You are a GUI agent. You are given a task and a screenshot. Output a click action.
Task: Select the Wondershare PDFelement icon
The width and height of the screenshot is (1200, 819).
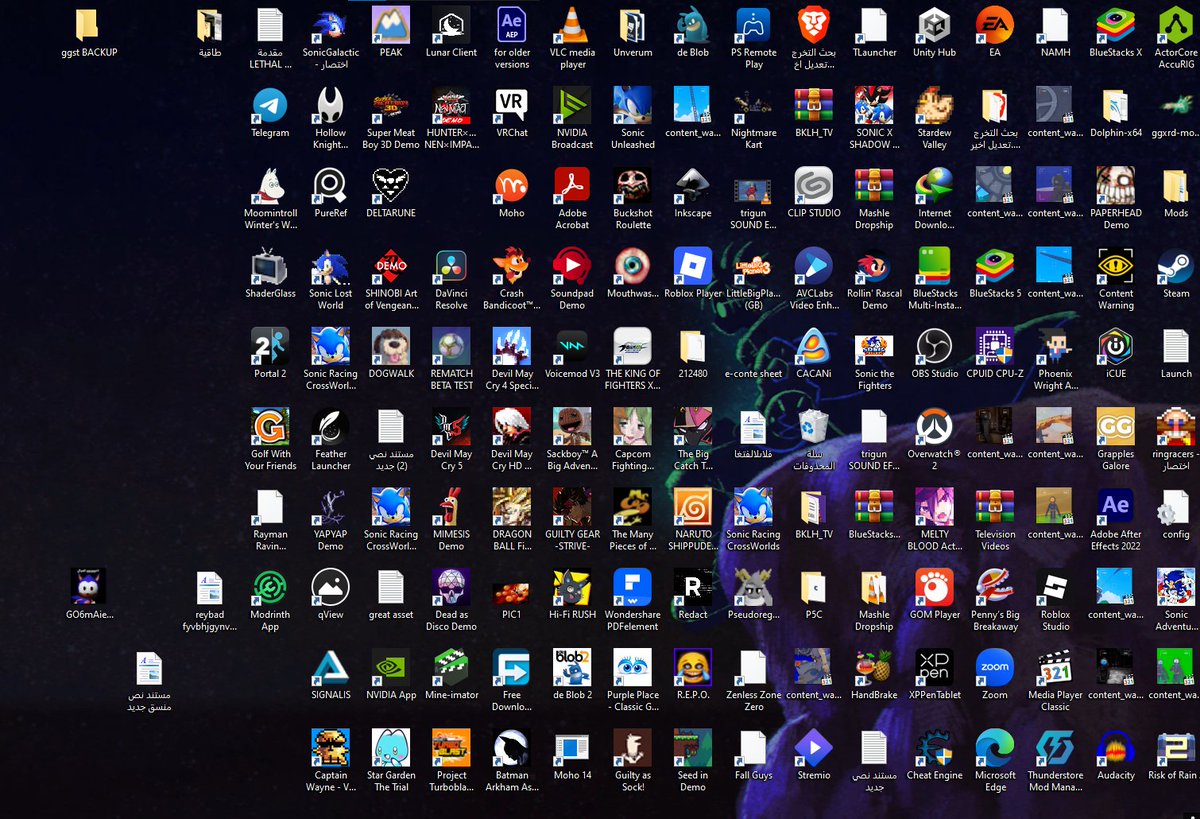pyautogui.click(x=632, y=587)
